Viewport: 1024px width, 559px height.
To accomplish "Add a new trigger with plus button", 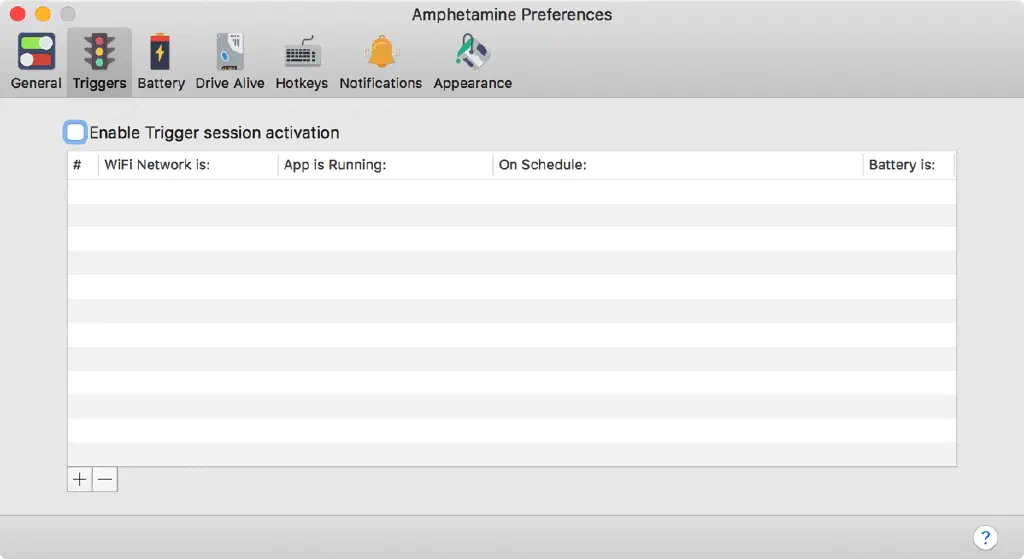I will pos(80,479).
